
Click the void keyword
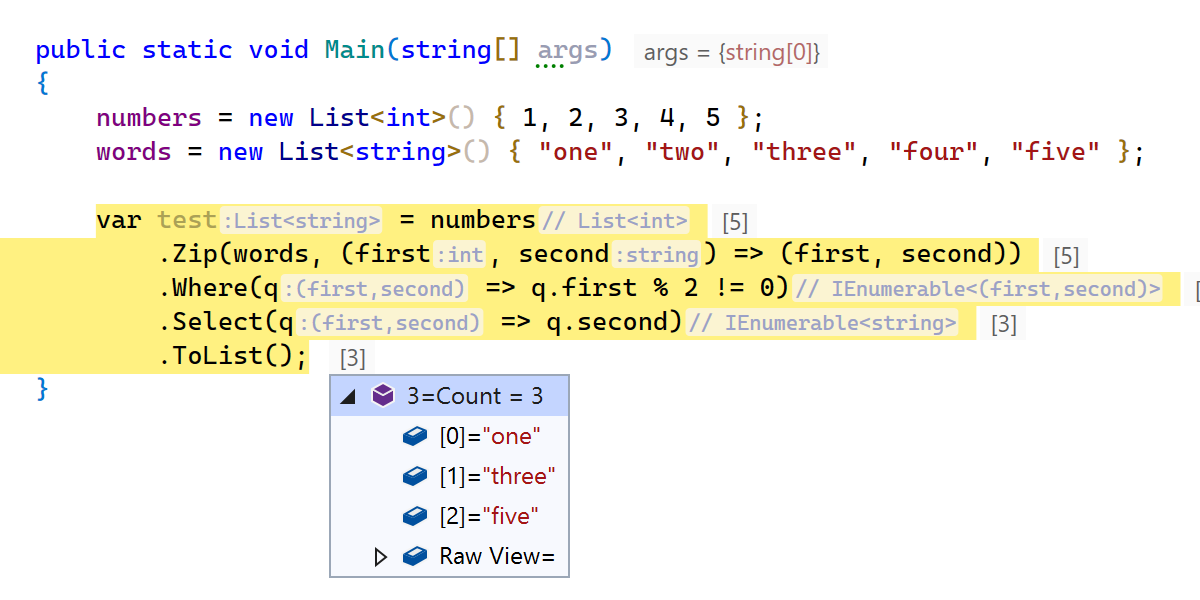point(279,50)
